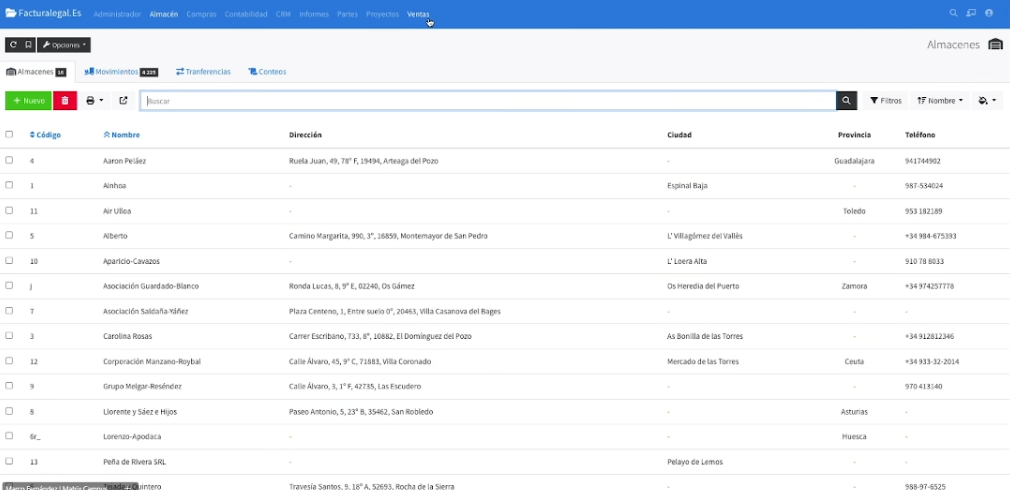The image size is (1010, 490).
Task: Toggle the select-all checkbox in table header
Action: point(9,134)
